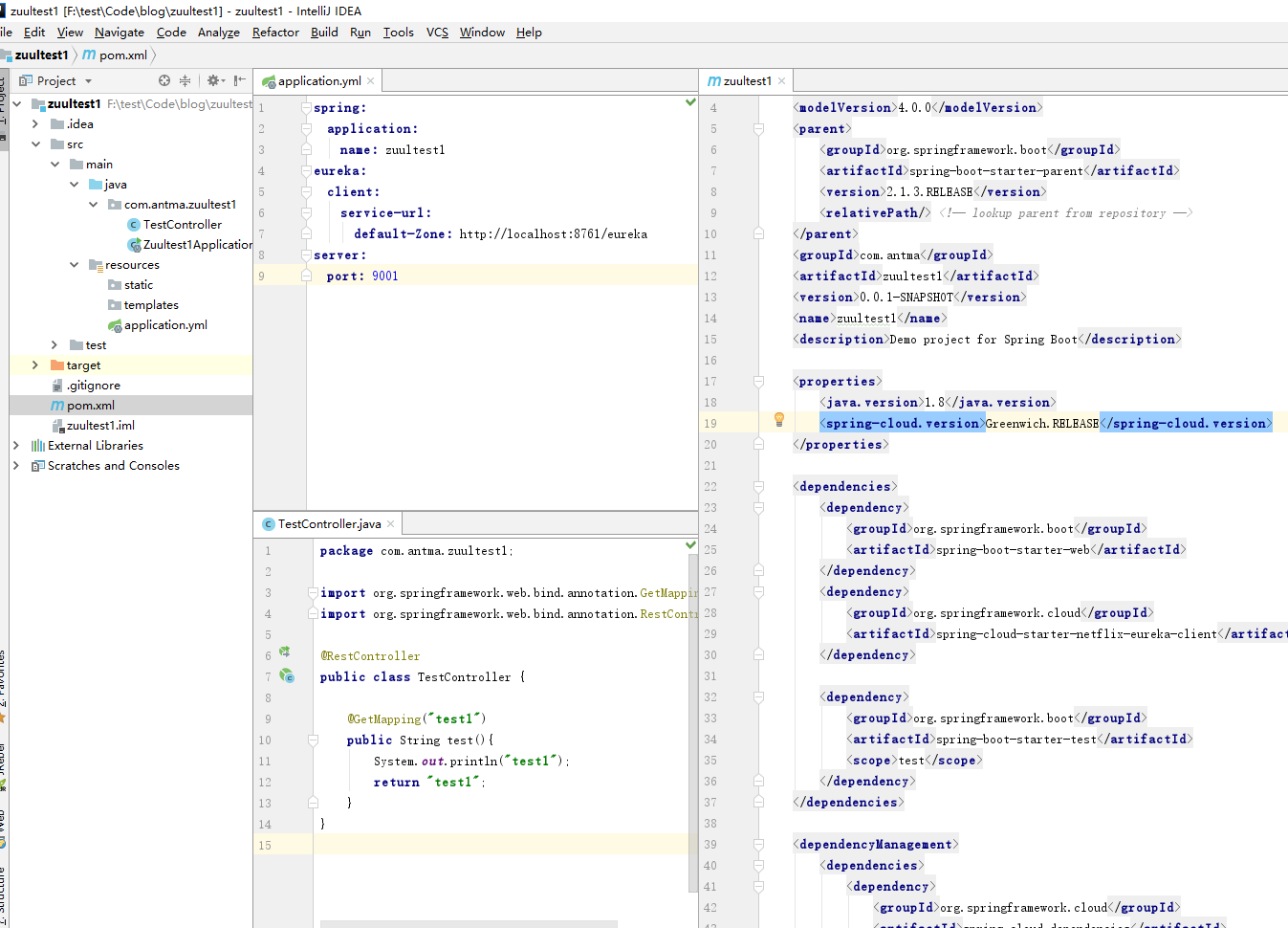Switch to the TestController.java tab
The width and height of the screenshot is (1288, 928).
[x=328, y=524]
